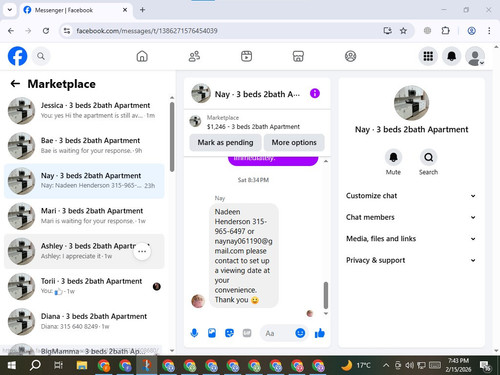Open Torii's 3 beds 2bath Apartment chat
Screen dimensions: 500x375
tap(84, 286)
